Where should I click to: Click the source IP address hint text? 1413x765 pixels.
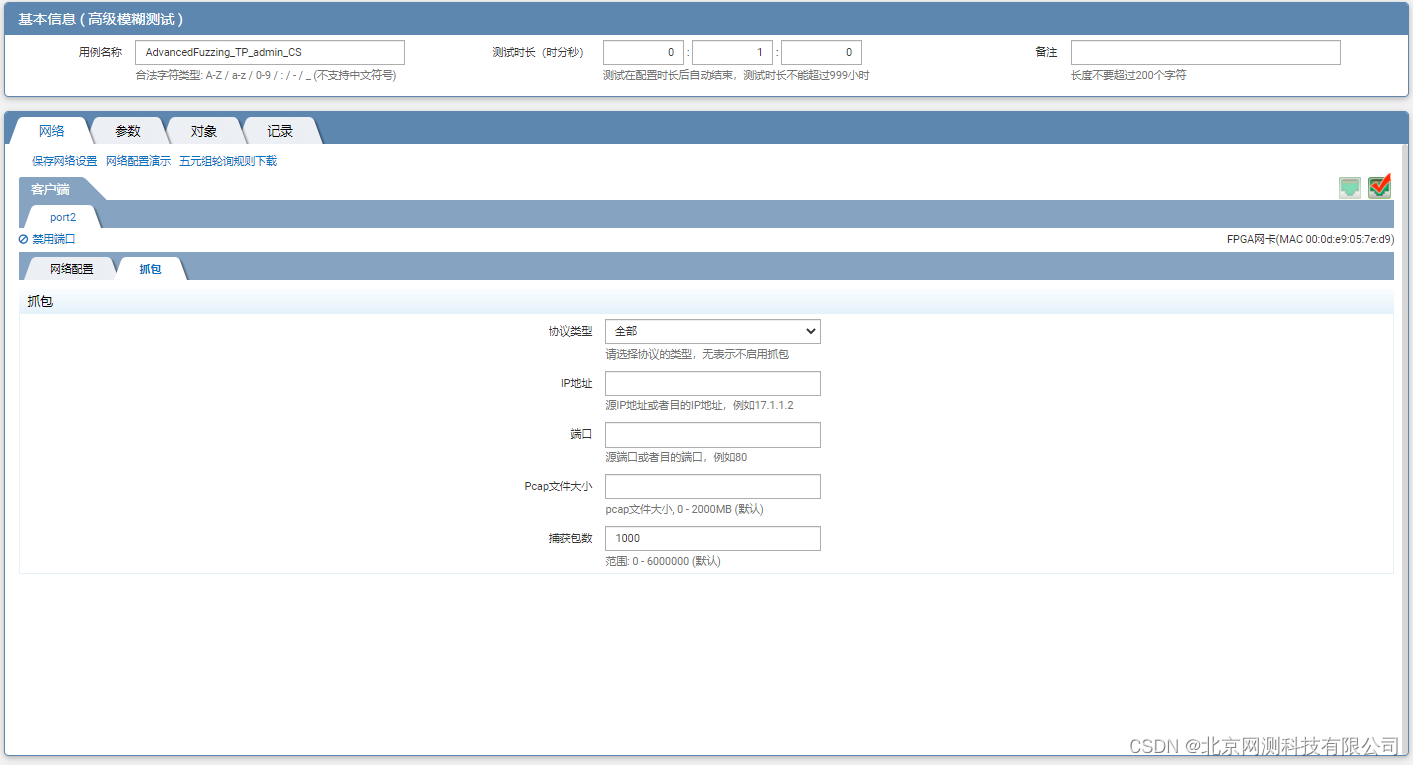pyautogui.click(x=699, y=405)
